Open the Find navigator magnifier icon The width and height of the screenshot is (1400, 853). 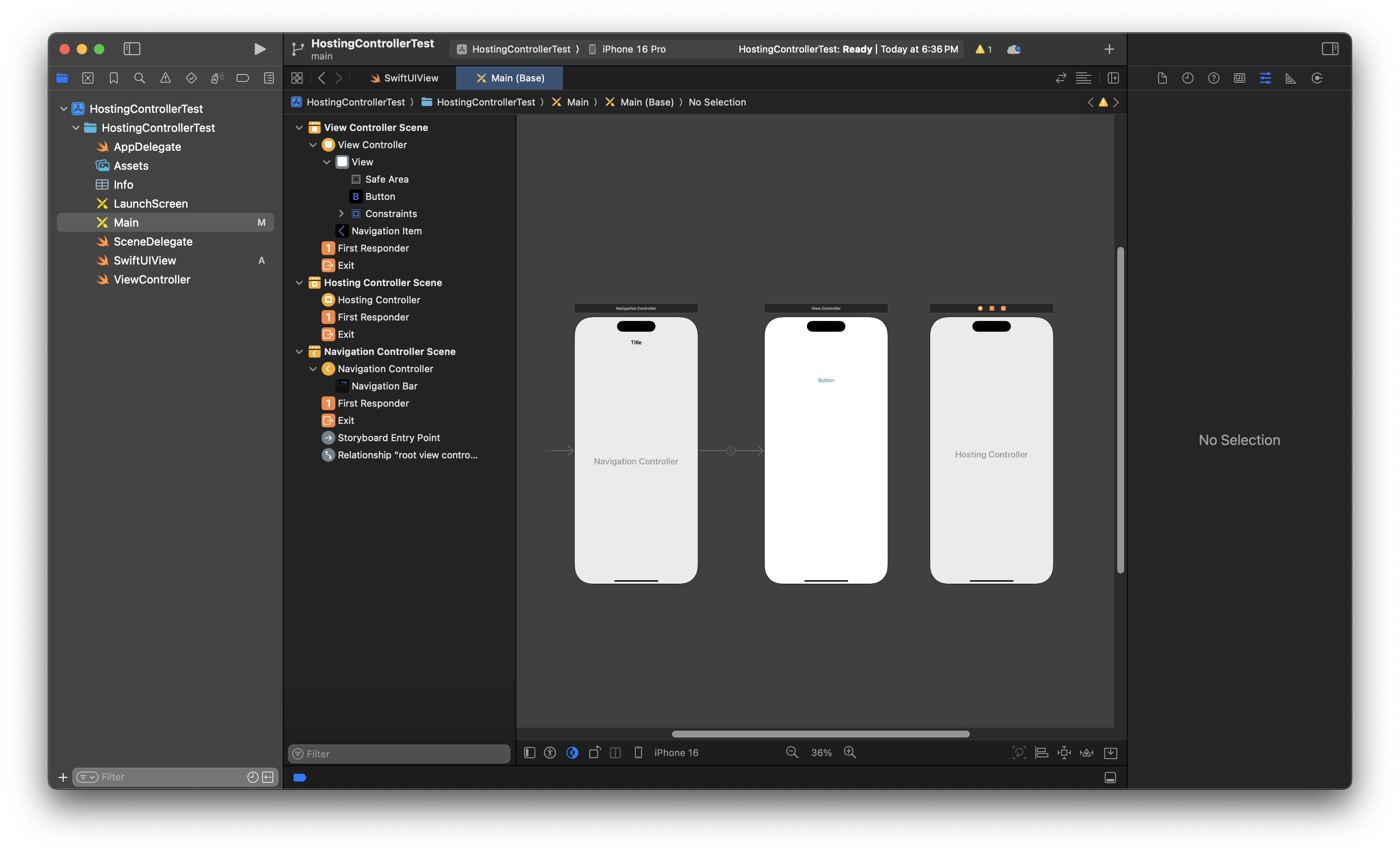[139, 78]
